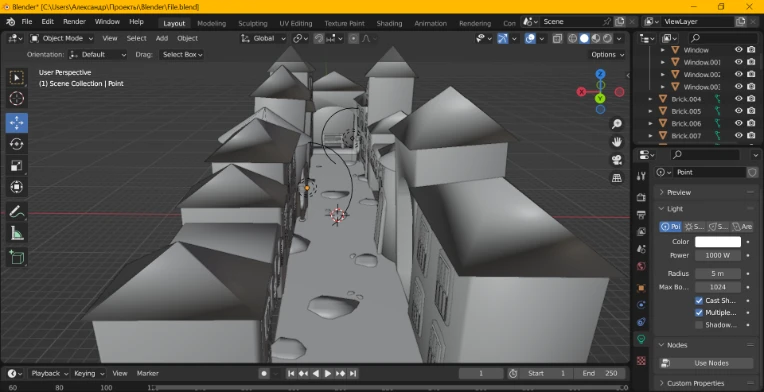Activate the Rotate tool
The width and height of the screenshot is (764, 392).
[x=17, y=144]
